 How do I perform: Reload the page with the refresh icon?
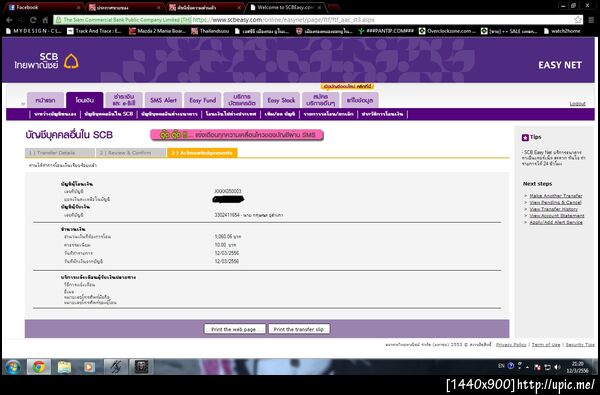(33, 20)
